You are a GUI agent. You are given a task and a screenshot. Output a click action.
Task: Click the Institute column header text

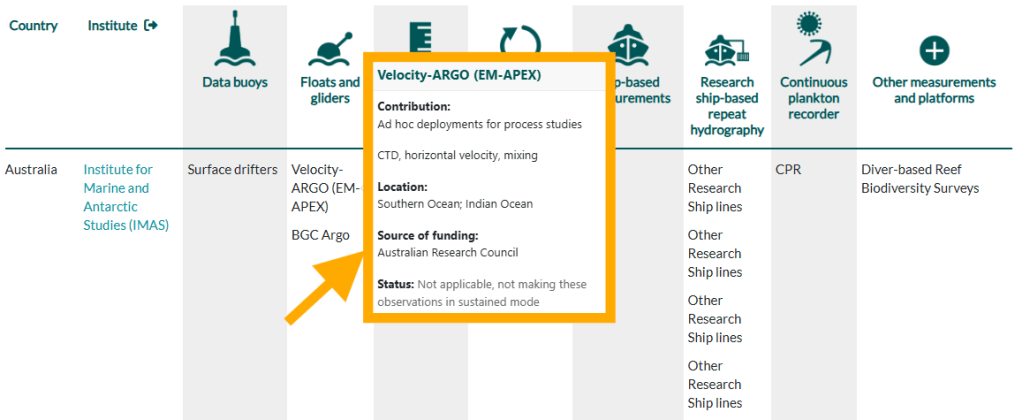[x=112, y=25]
